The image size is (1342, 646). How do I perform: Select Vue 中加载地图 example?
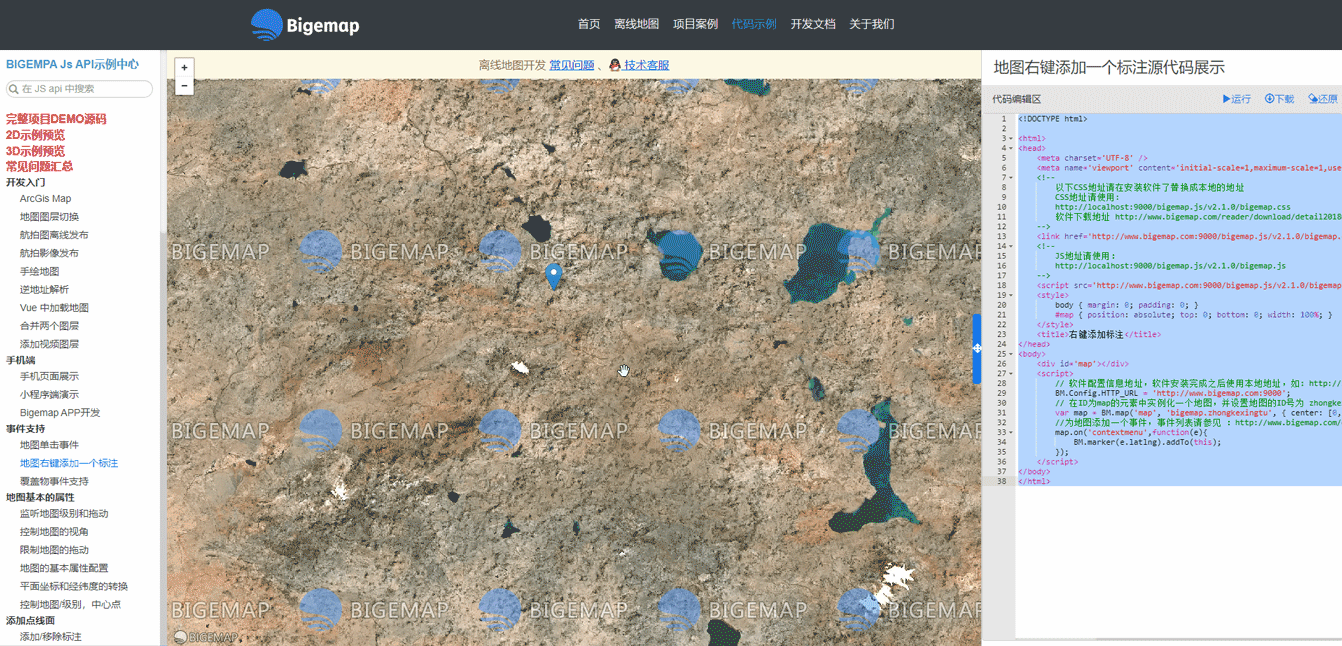coord(54,308)
